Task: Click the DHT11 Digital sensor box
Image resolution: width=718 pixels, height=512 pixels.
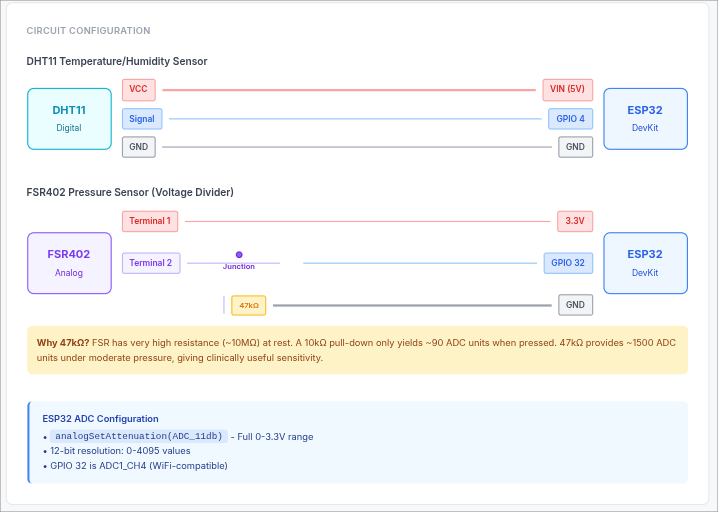Action: (69, 119)
